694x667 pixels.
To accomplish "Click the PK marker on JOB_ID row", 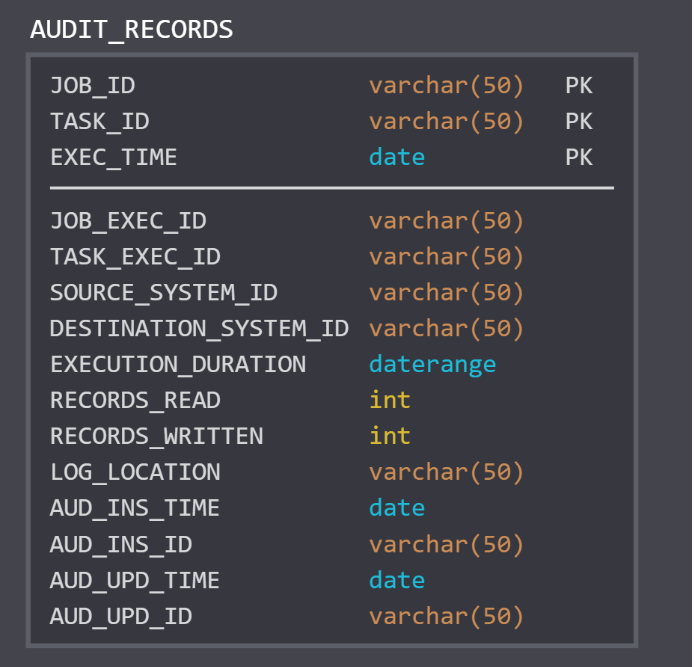I will point(578,86).
